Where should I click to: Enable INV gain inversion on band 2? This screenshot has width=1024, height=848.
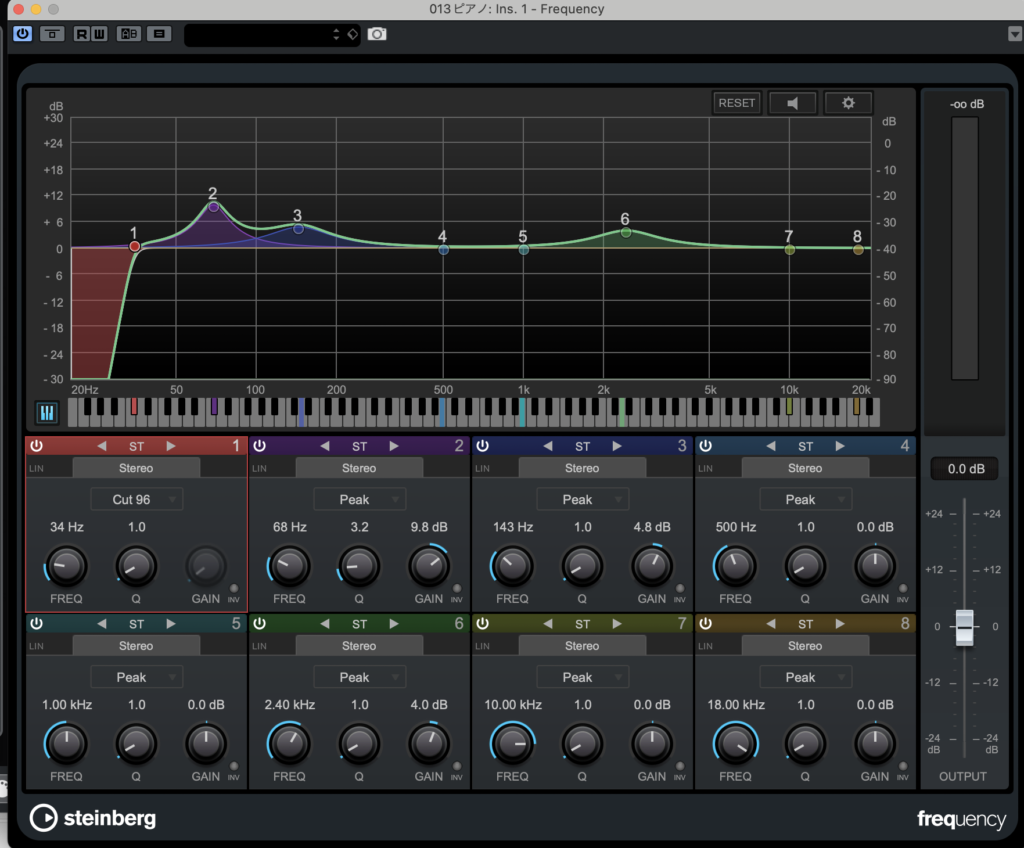tap(457, 589)
